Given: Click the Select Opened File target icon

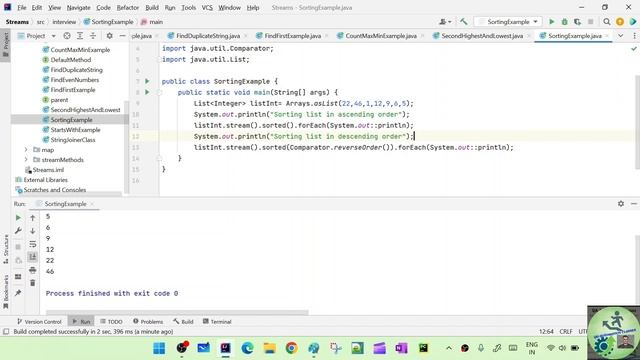Looking at the screenshot, I should [67, 36].
